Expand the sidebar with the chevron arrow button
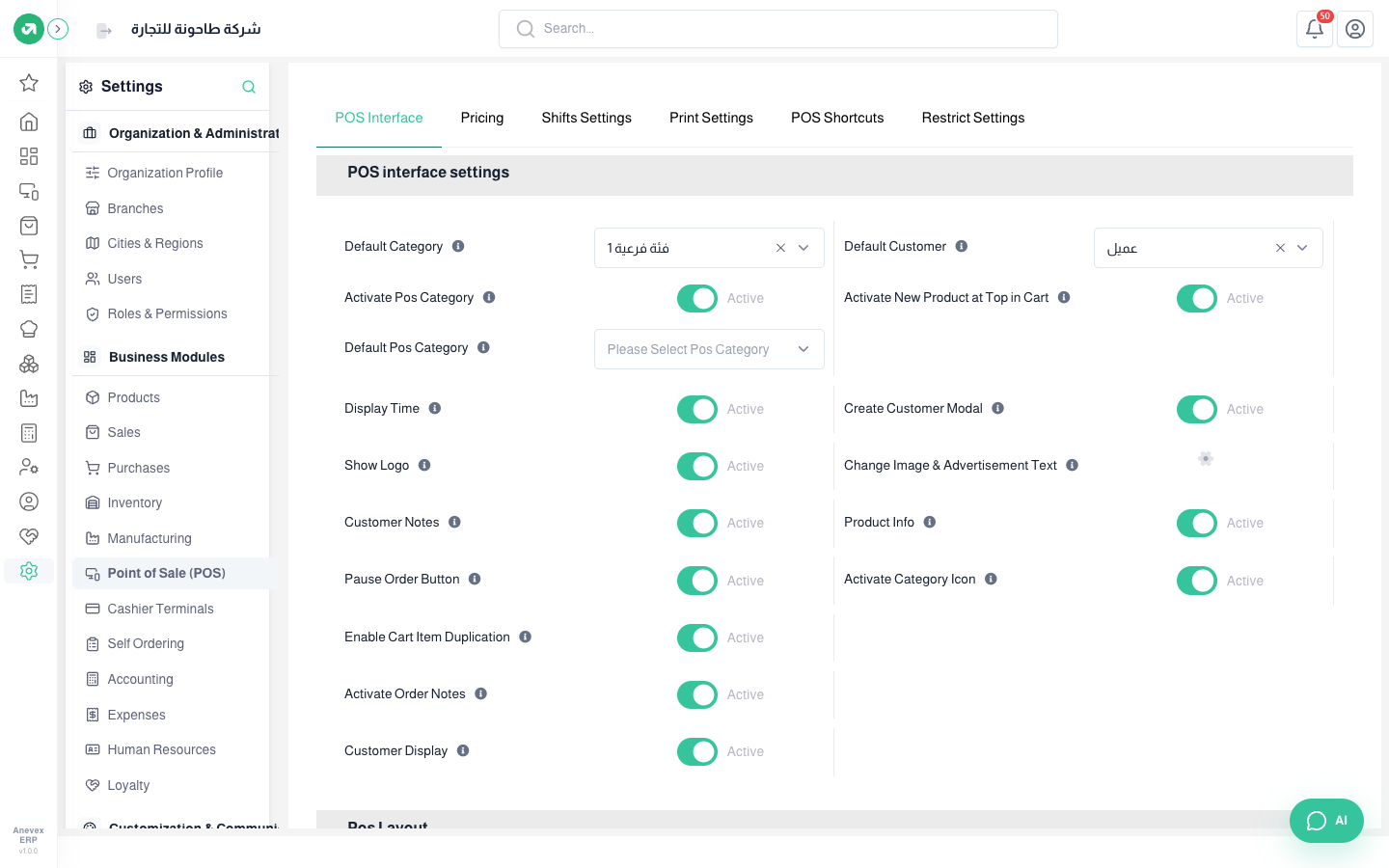The width and height of the screenshot is (1389, 868). pos(58,29)
